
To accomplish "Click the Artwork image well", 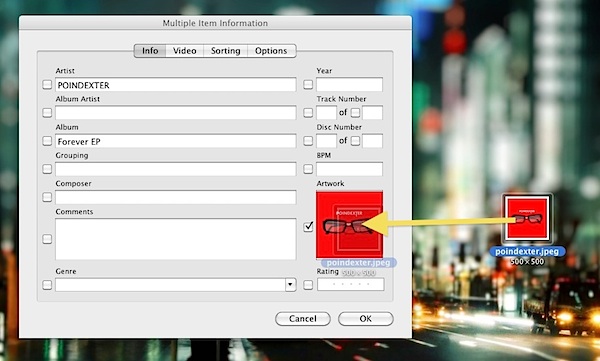I will point(349,225).
